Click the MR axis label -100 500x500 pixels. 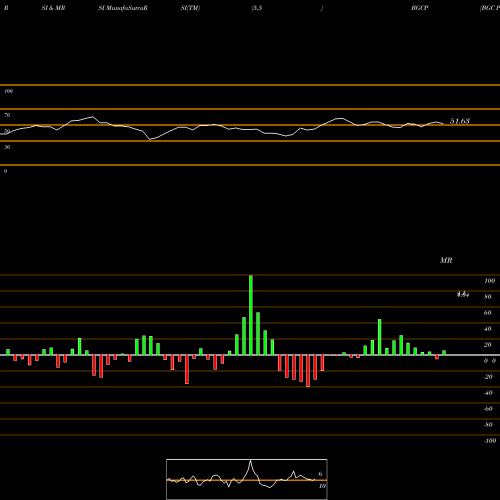[x=490, y=441]
